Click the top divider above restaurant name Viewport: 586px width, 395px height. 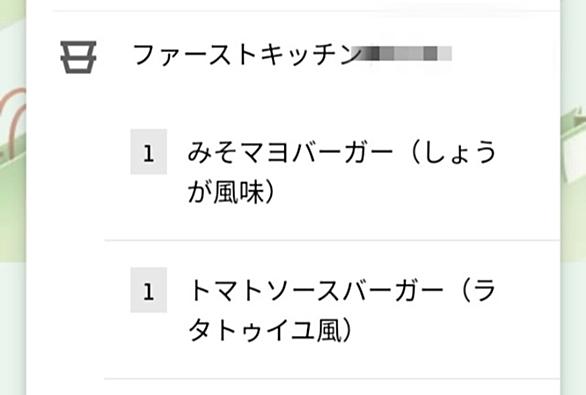coord(306,11)
